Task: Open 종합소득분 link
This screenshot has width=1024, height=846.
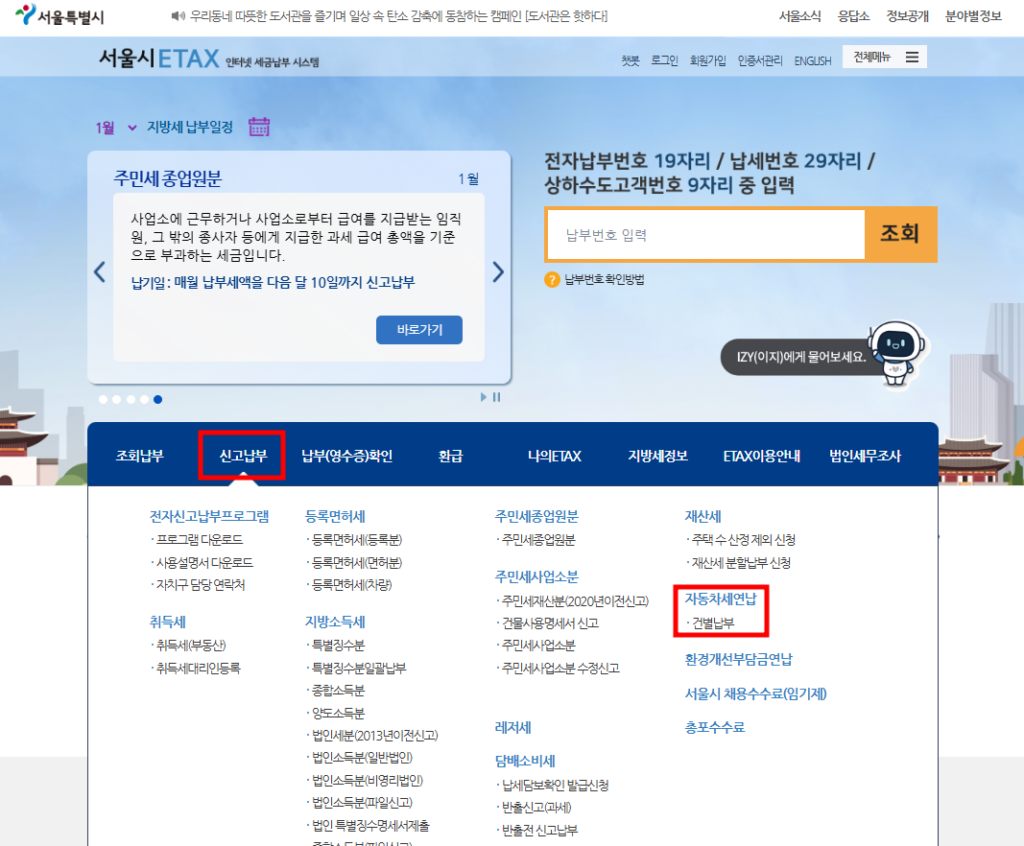Action: pos(338,691)
